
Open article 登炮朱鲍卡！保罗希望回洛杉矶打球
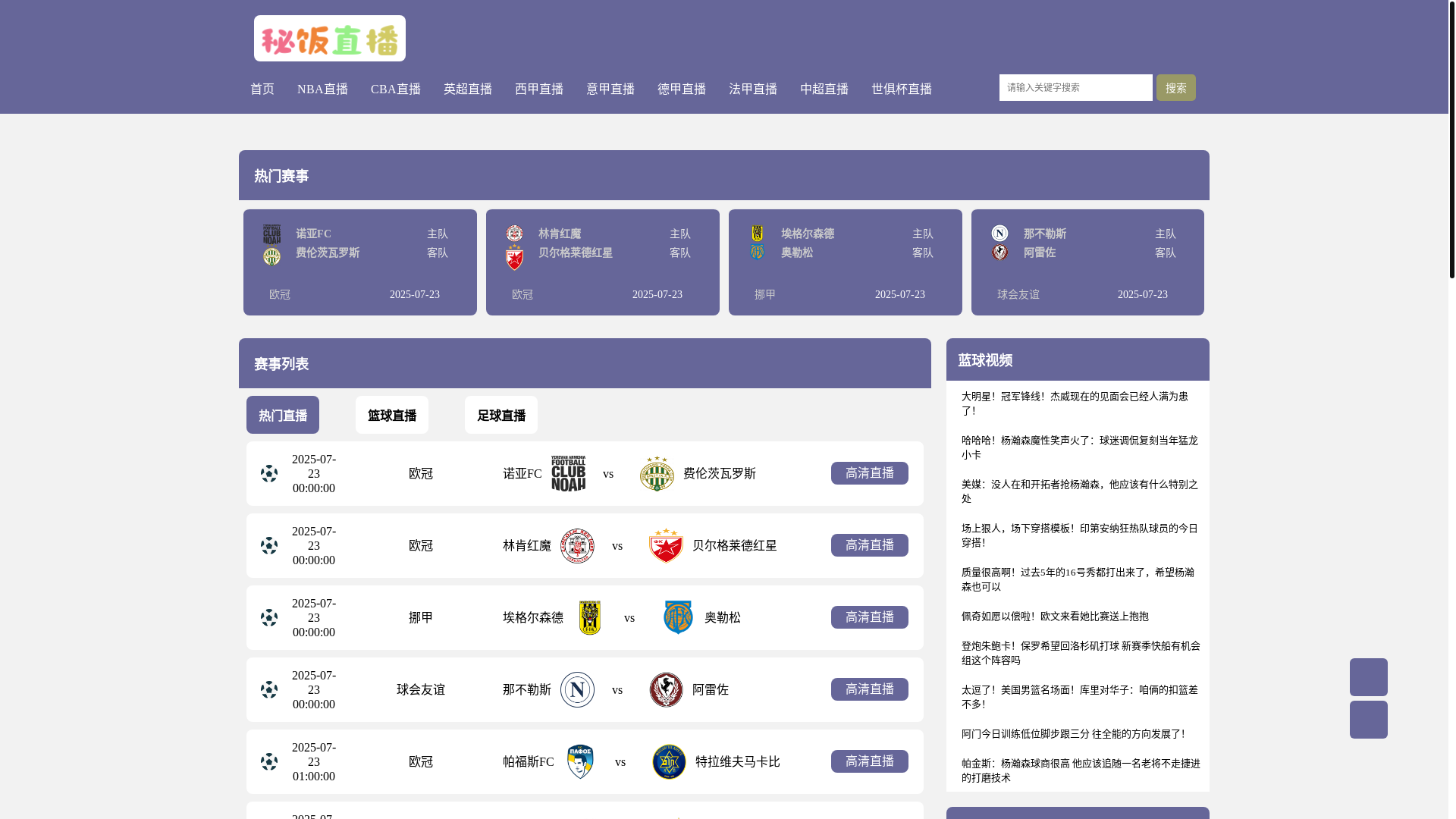point(1081,653)
